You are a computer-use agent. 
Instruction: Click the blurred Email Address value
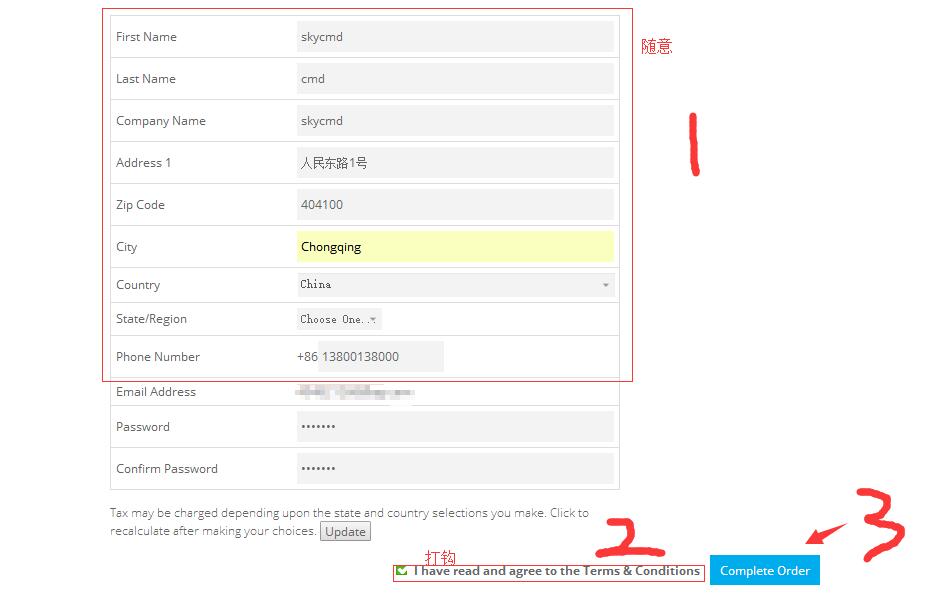pos(354,393)
